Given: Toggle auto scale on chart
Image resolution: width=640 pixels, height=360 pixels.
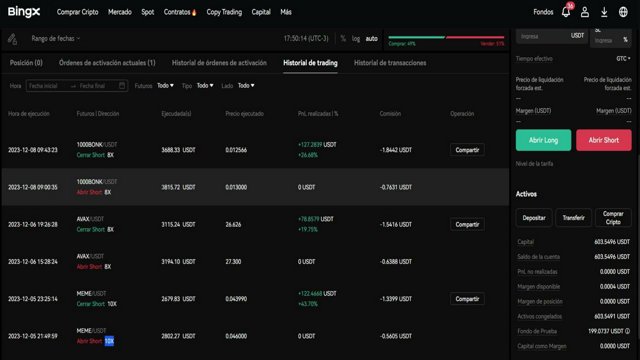Looking at the screenshot, I should coord(371,38).
